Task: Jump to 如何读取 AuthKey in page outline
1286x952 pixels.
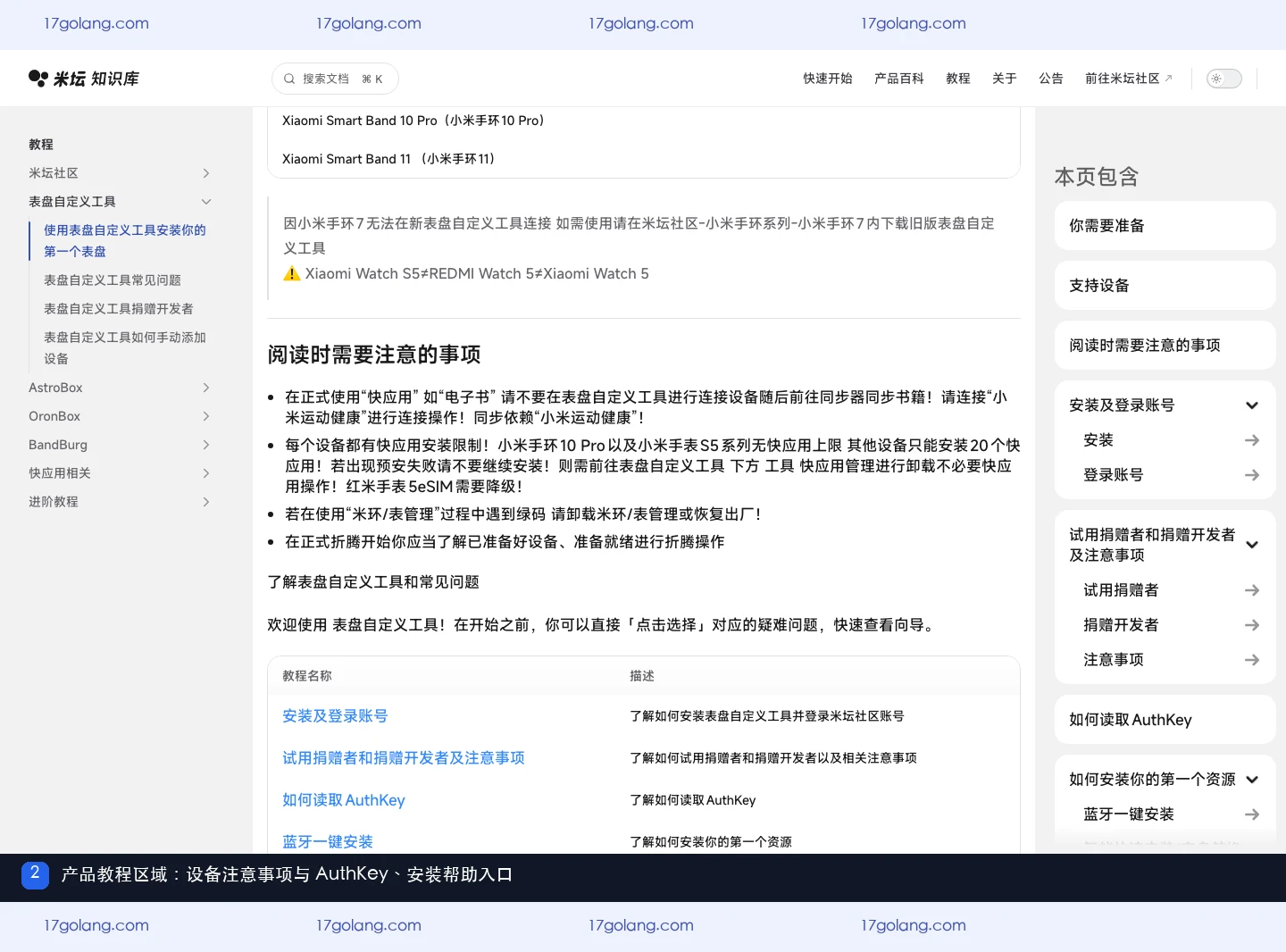Action: click(1165, 720)
